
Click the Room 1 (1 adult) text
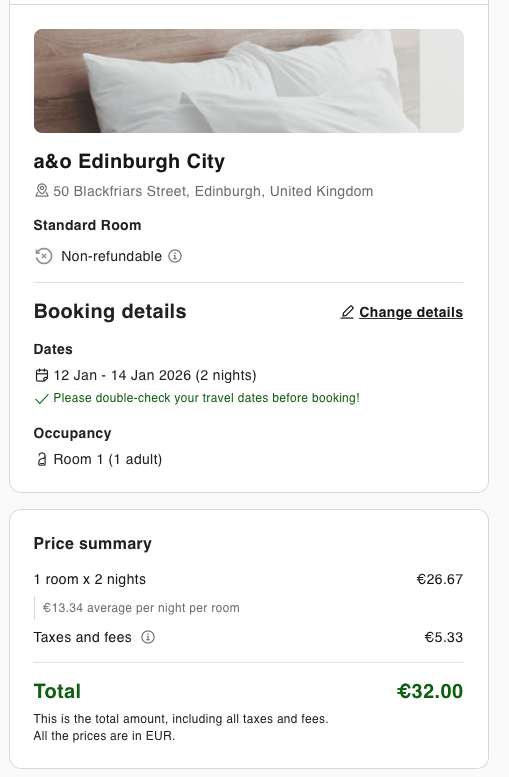click(108, 459)
